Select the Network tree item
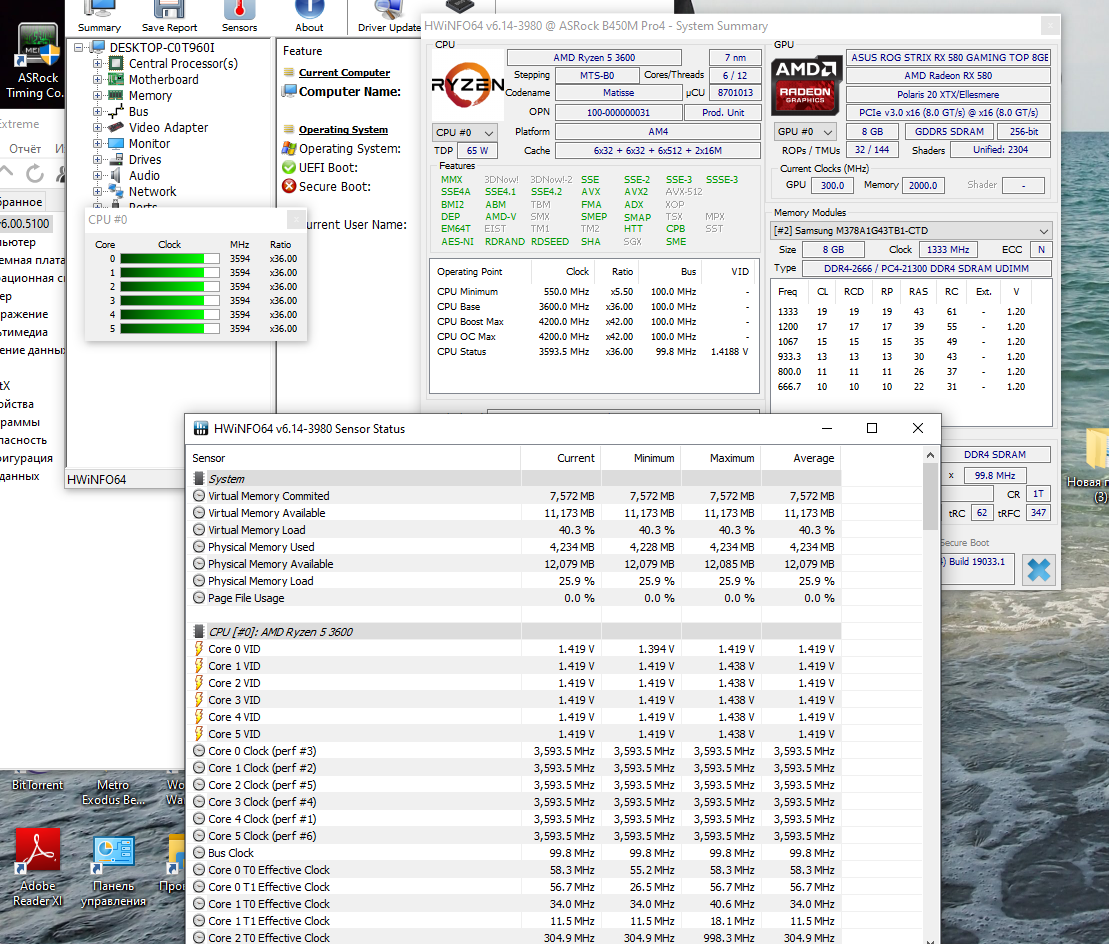1109x944 pixels. (x=152, y=192)
